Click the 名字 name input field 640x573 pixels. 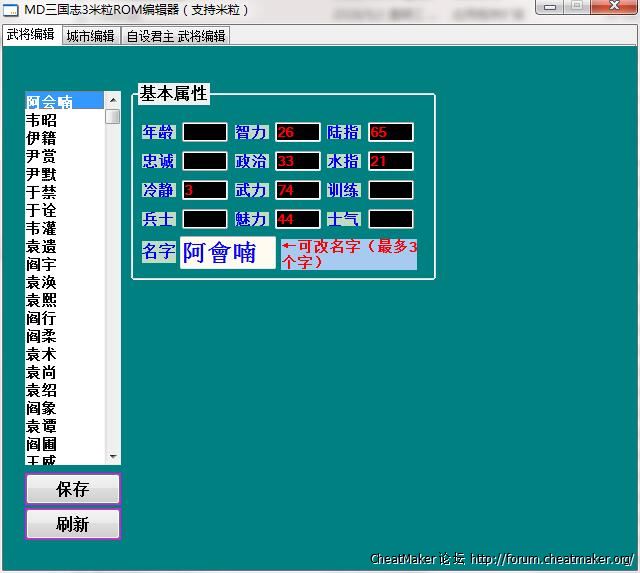point(227,252)
